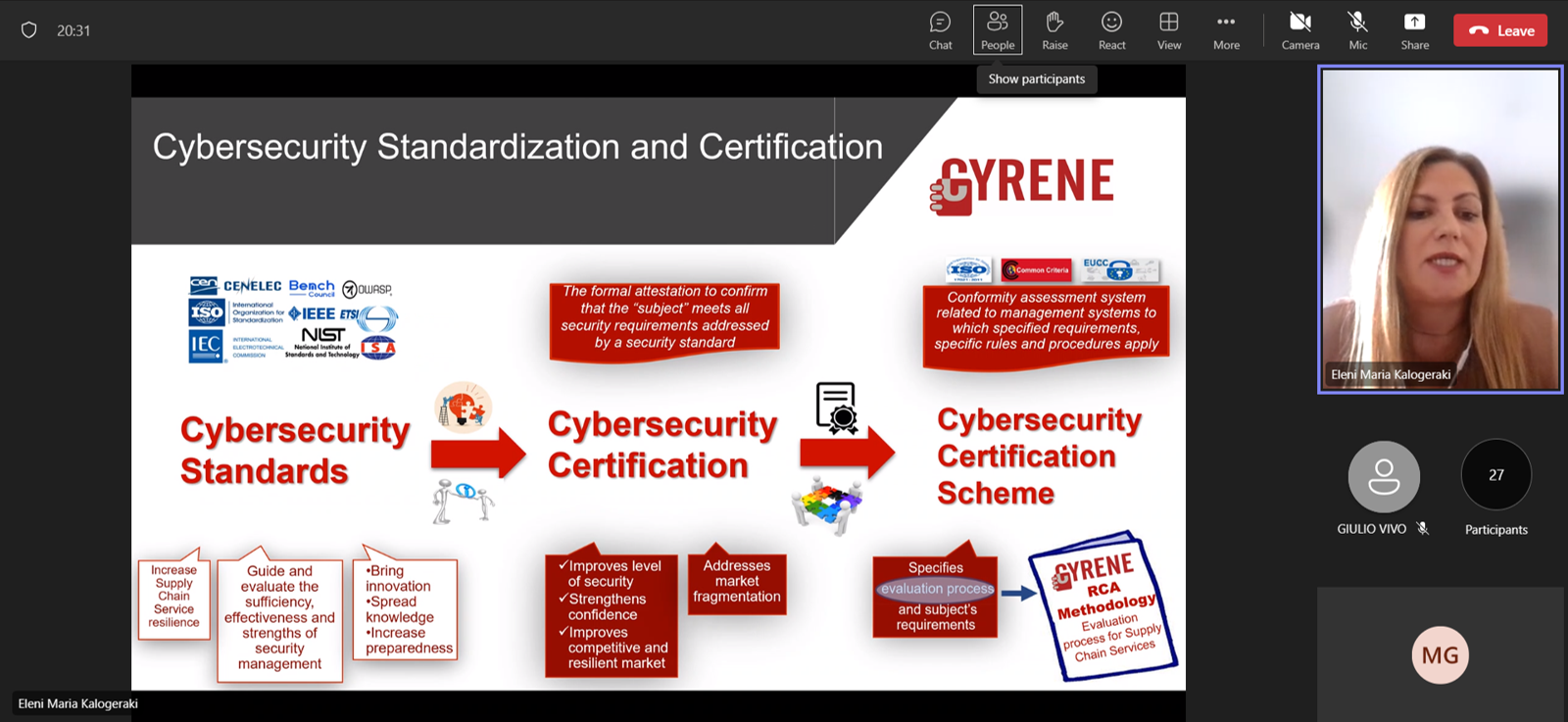The image size is (1568, 722).
Task: Click the 'Addresses market fragmentation' box
Action: 737,581
